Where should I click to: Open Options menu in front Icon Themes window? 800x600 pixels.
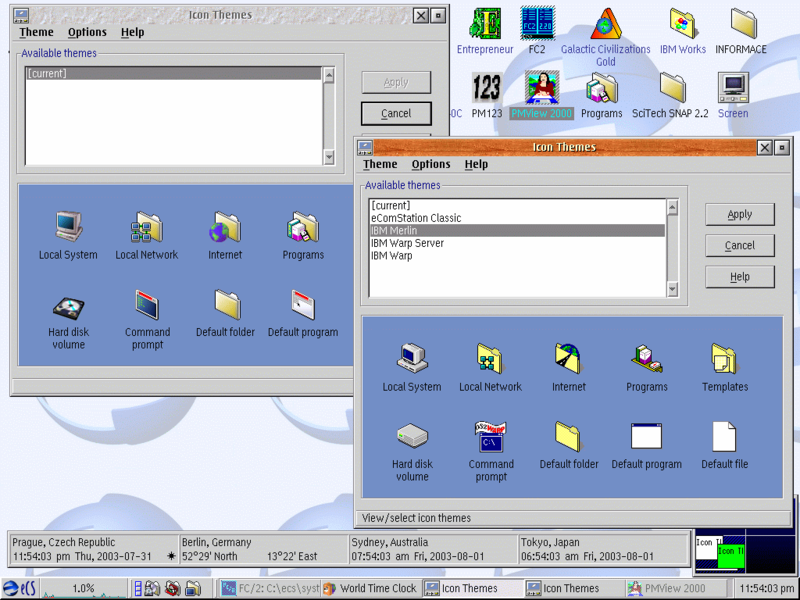[431, 164]
